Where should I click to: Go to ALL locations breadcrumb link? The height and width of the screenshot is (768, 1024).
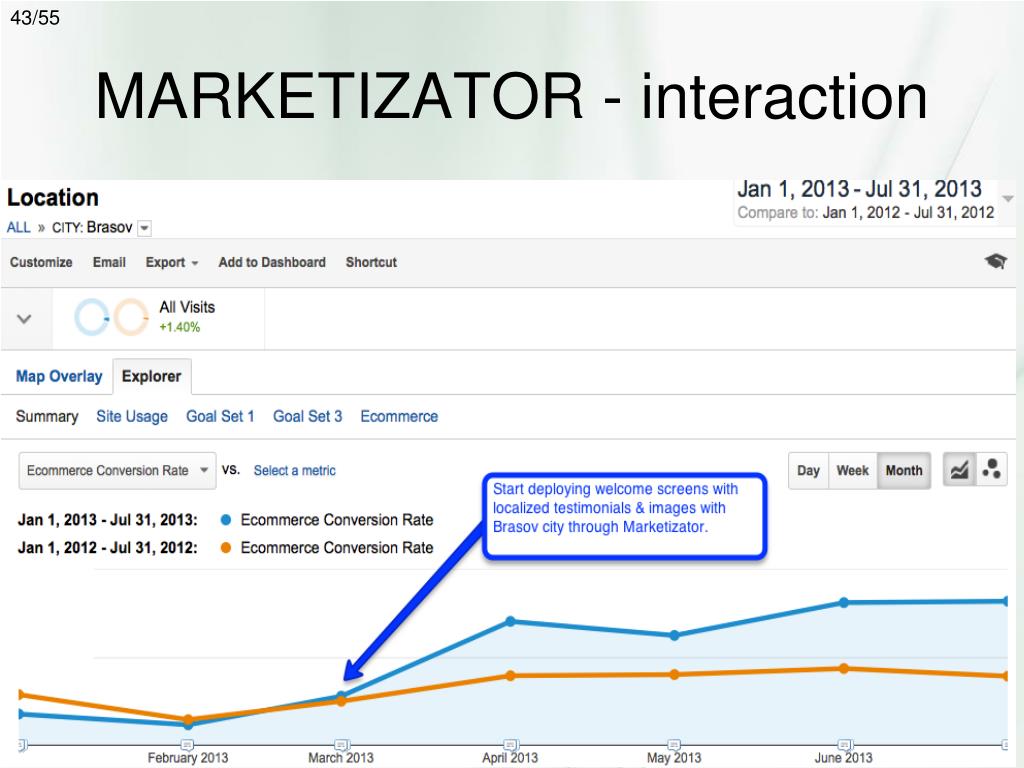(x=18, y=227)
